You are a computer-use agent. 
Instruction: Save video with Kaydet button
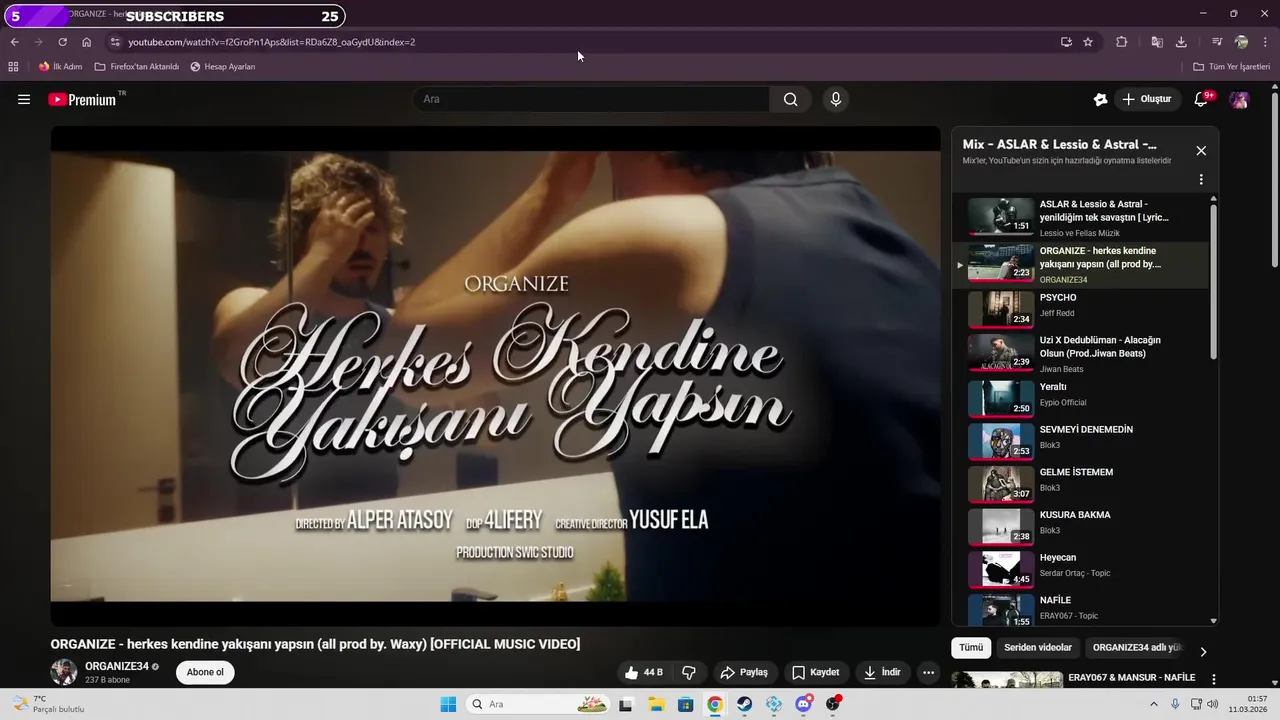[x=816, y=672]
